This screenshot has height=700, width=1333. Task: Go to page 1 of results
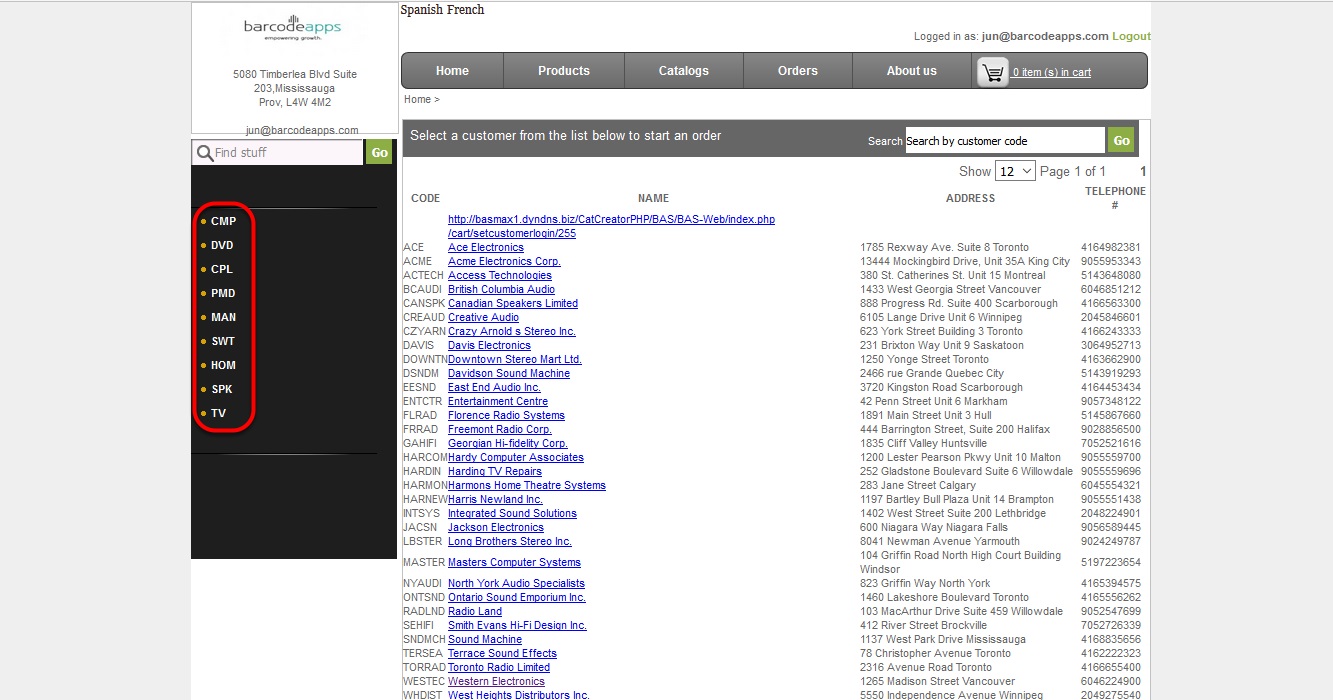tap(1143, 171)
